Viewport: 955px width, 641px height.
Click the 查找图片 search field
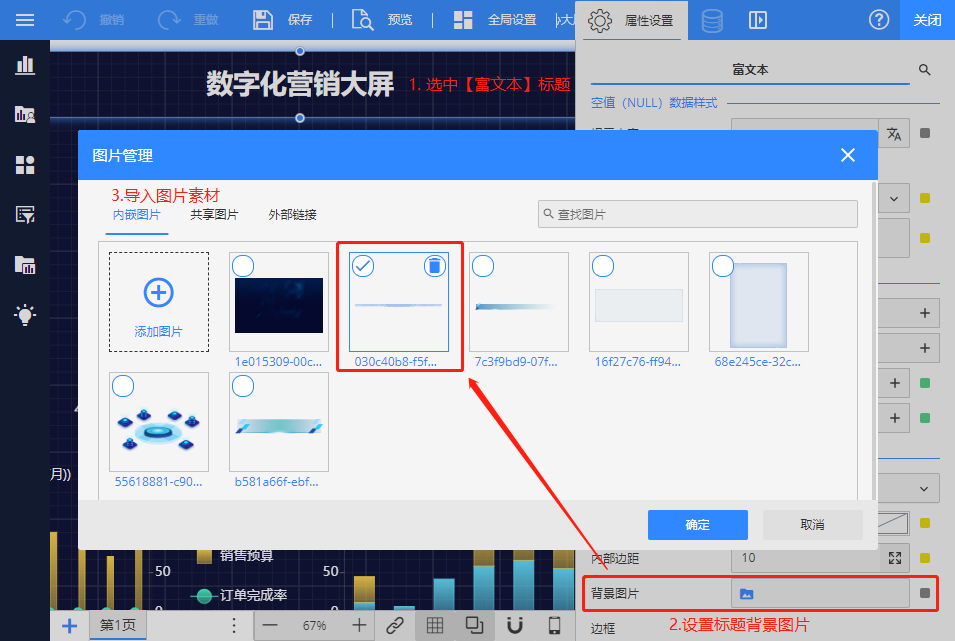tap(697, 214)
